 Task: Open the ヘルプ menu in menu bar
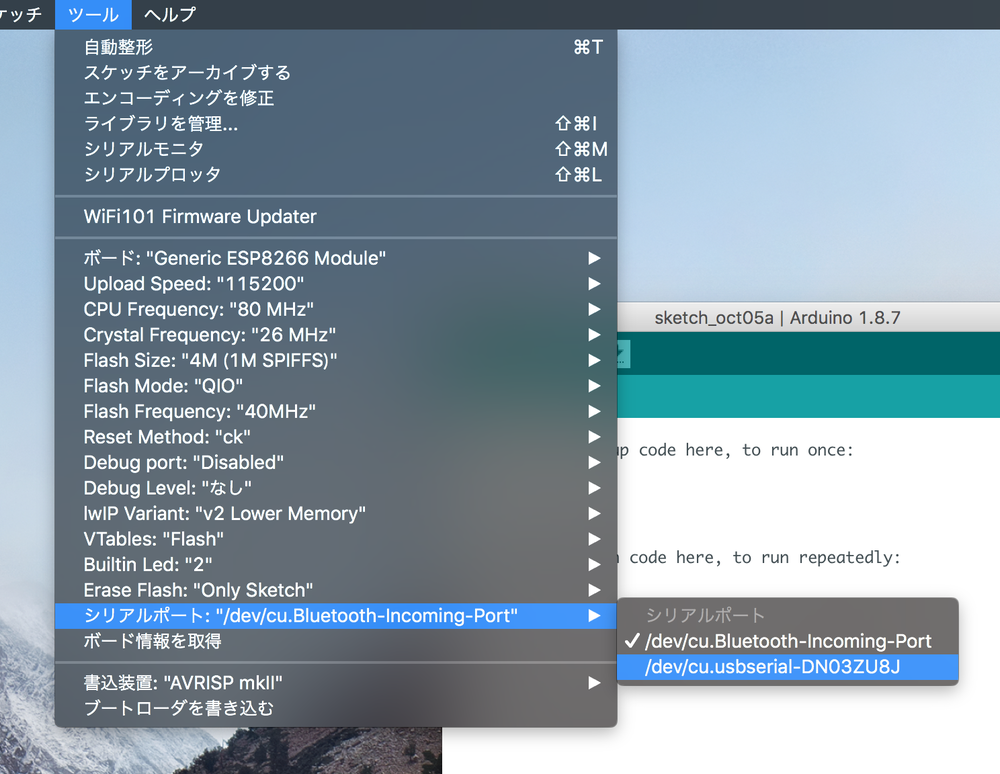pos(169,14)
